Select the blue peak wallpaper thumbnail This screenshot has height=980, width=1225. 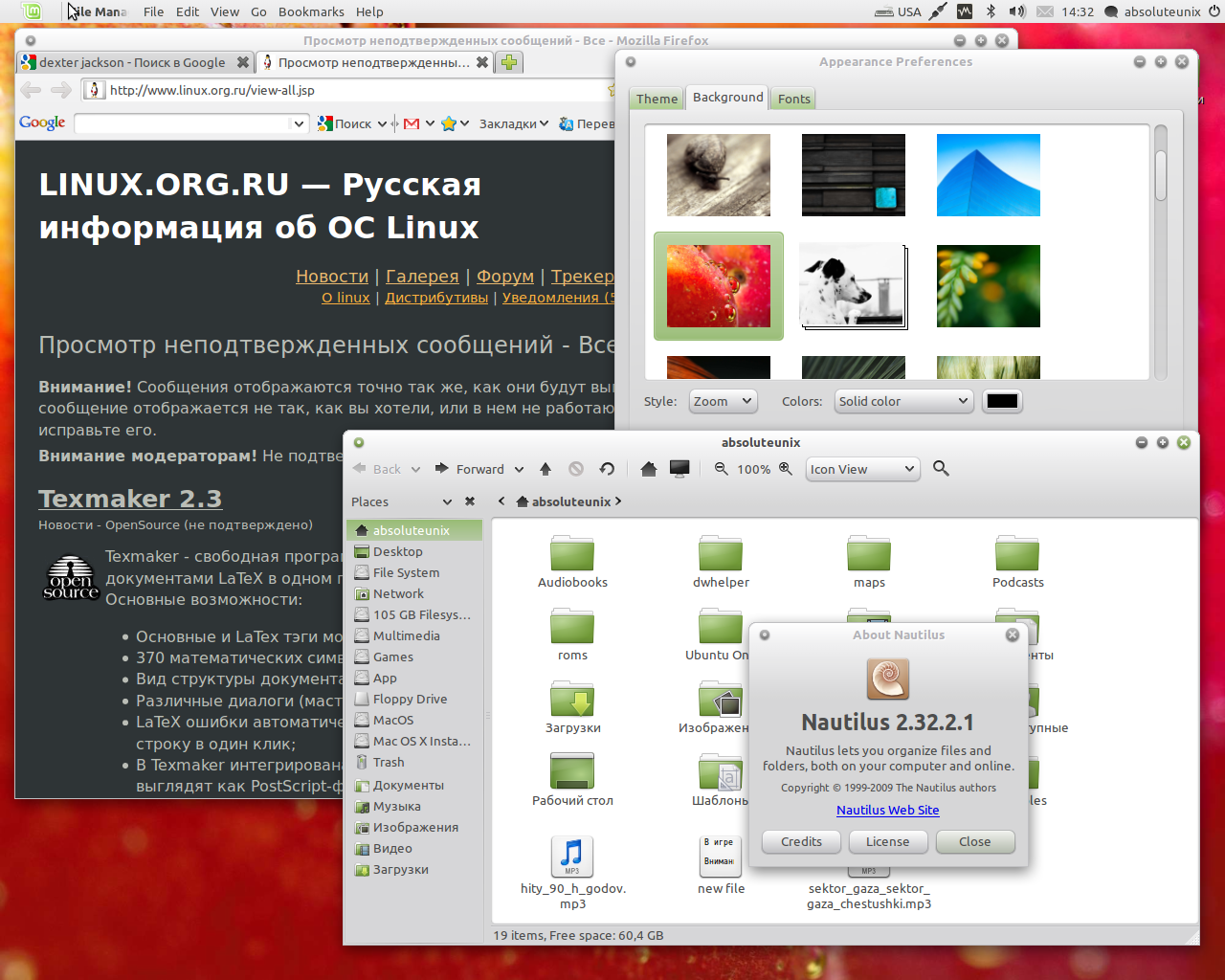[x=989, y=175]
